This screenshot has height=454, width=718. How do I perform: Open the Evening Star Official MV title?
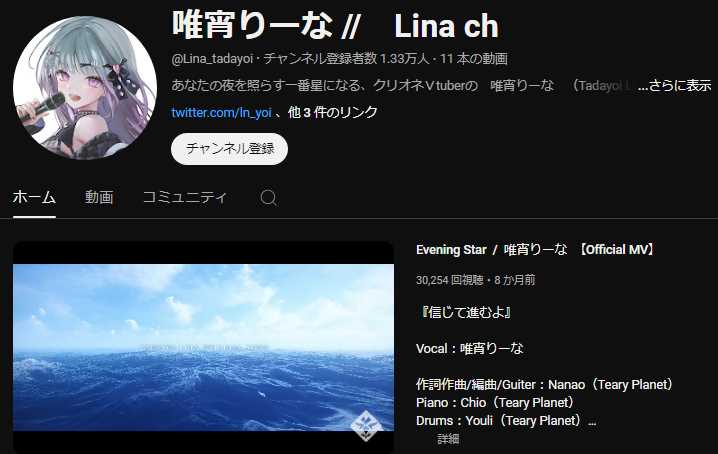click(536, 250)
